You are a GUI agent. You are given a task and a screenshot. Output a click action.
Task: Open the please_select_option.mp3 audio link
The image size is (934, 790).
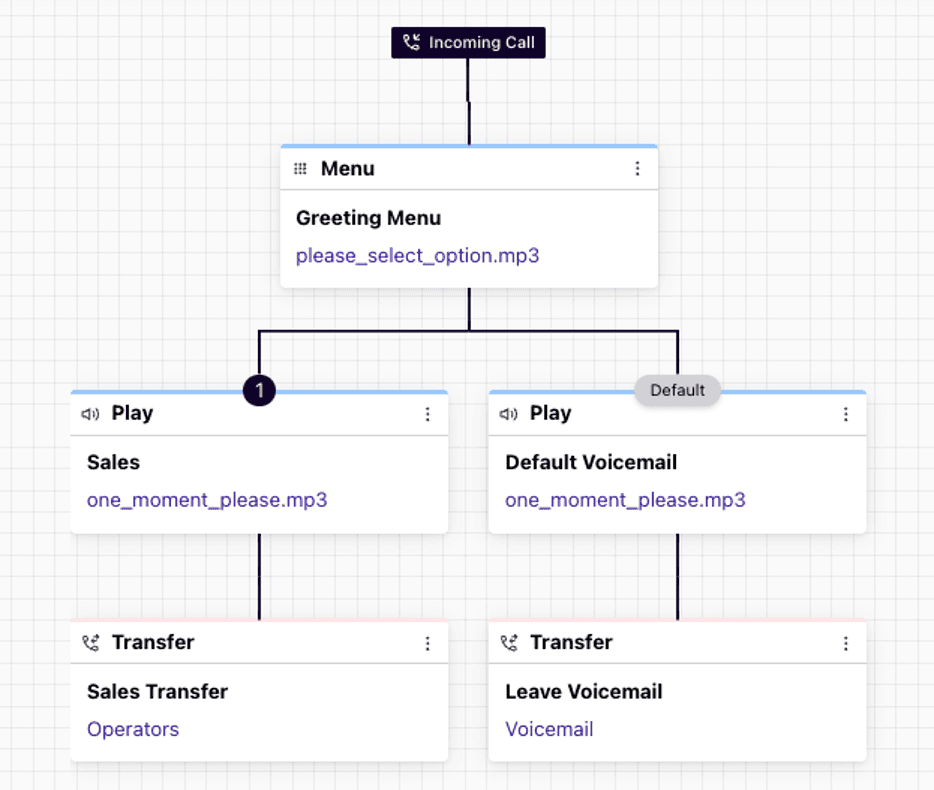[417, 256]
